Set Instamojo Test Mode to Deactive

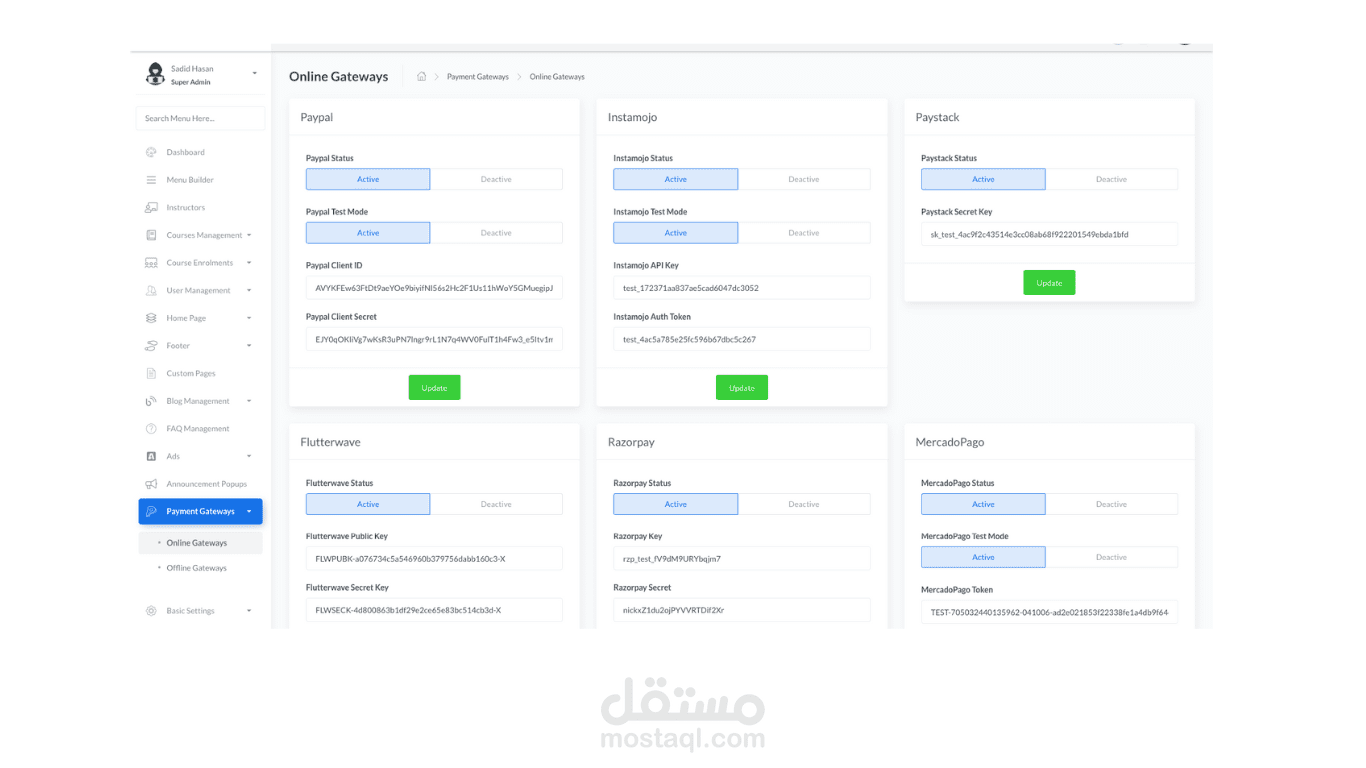coord(804,233)
